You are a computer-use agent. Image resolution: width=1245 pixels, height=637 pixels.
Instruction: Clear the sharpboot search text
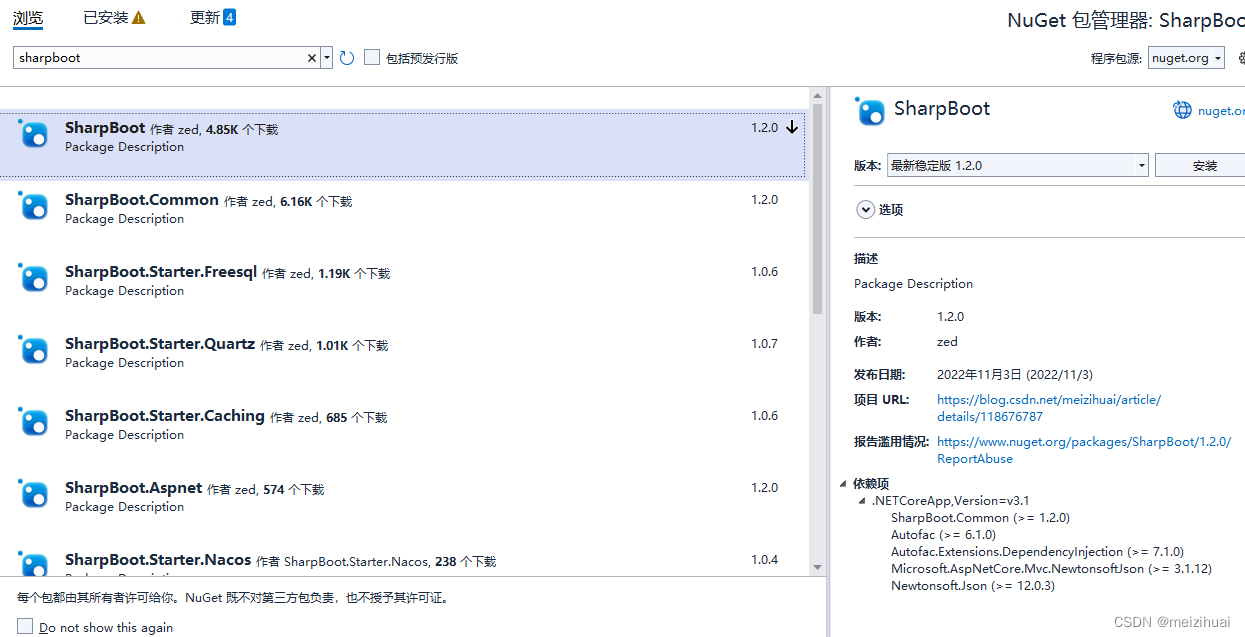[x=311, y=58]
